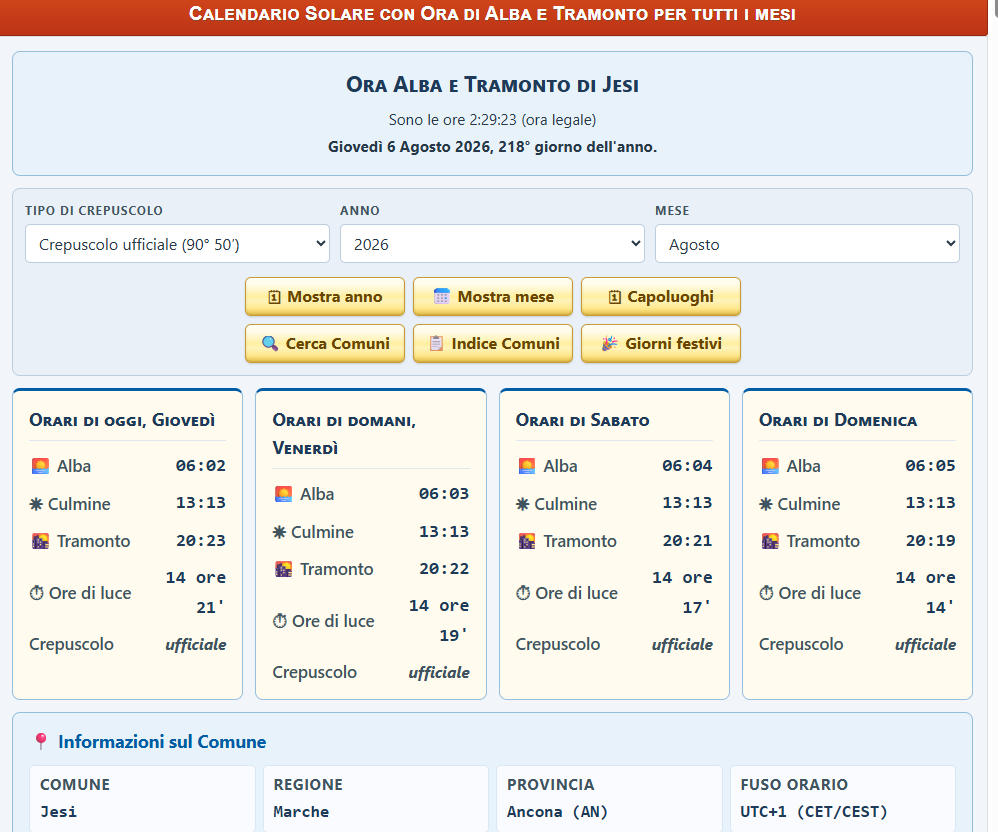Click the sunset icon in Venerdì card

[283, 569]
